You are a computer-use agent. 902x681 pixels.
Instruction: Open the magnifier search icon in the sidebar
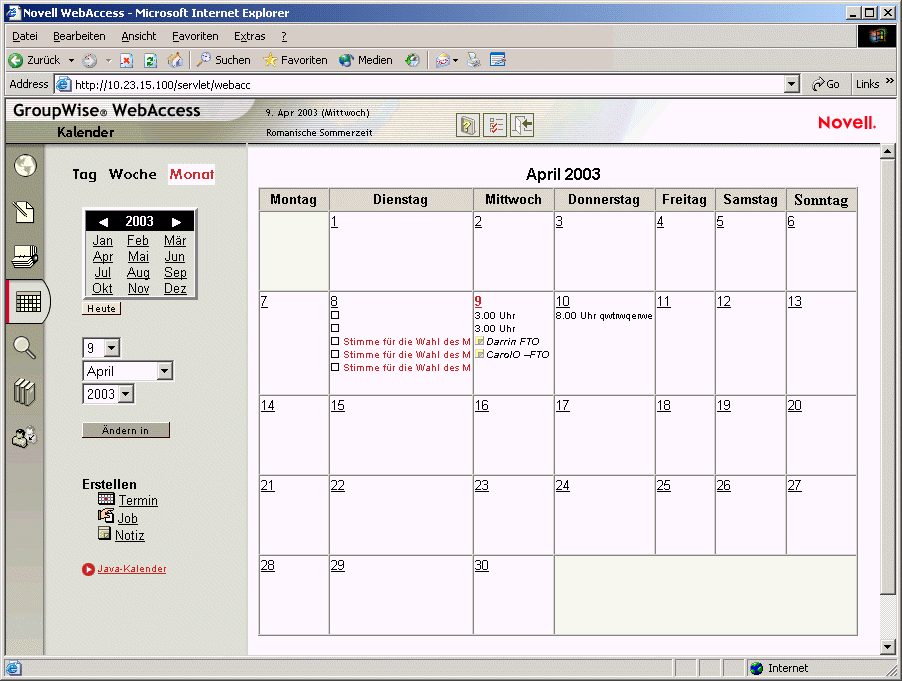click(x=24, y=347)
